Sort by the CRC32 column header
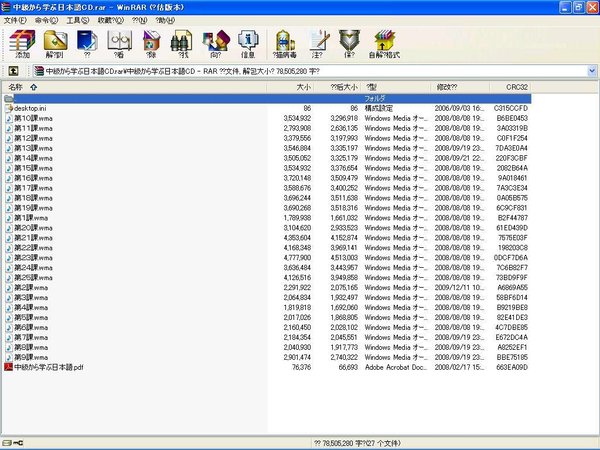600x450 pixels. pyautogui.click(x=510, y=87)
